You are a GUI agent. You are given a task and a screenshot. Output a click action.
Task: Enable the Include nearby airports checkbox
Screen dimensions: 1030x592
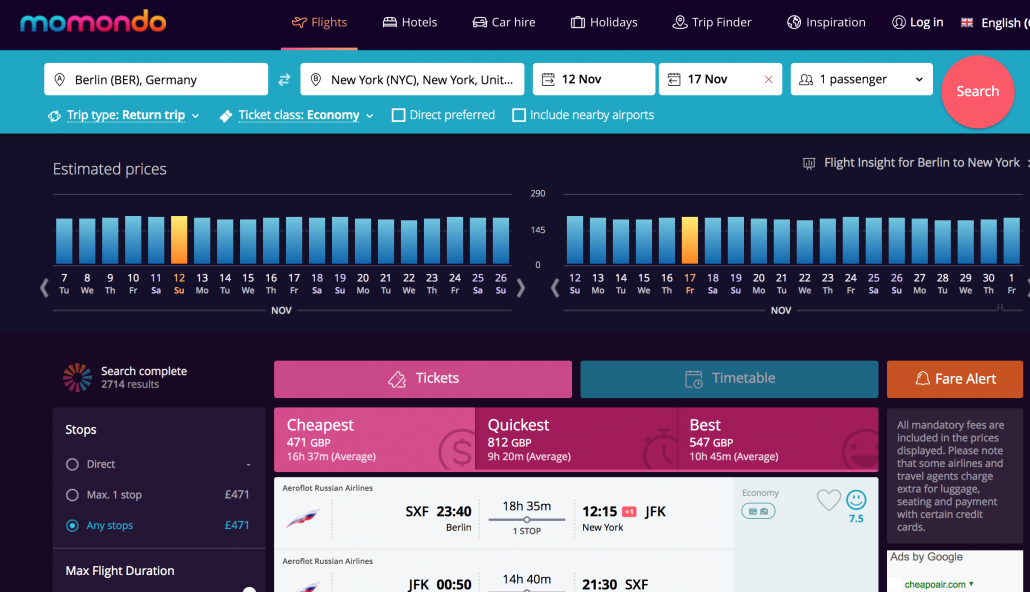[519, 115]
